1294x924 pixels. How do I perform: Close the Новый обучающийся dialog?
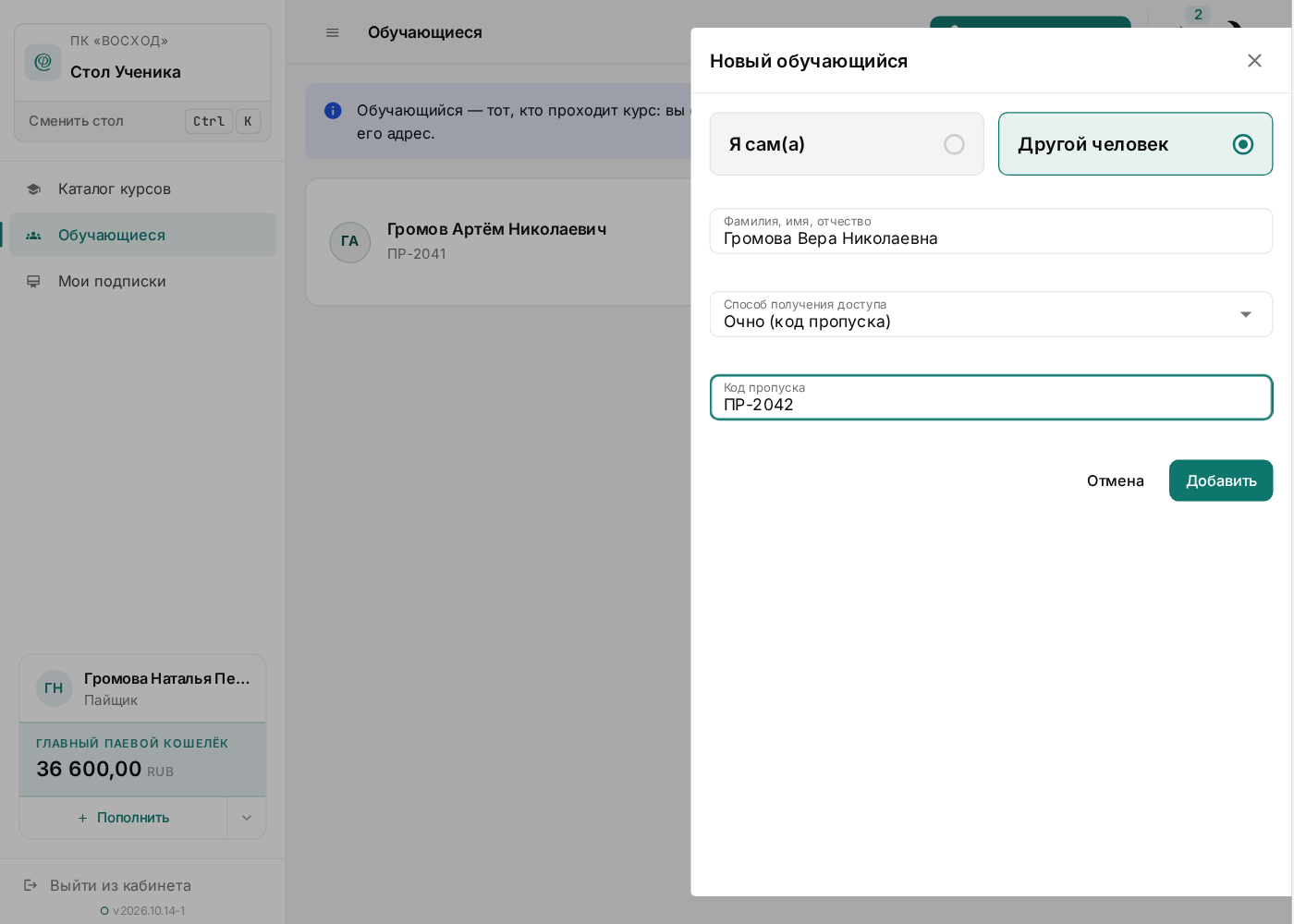tap(1254, 61)
